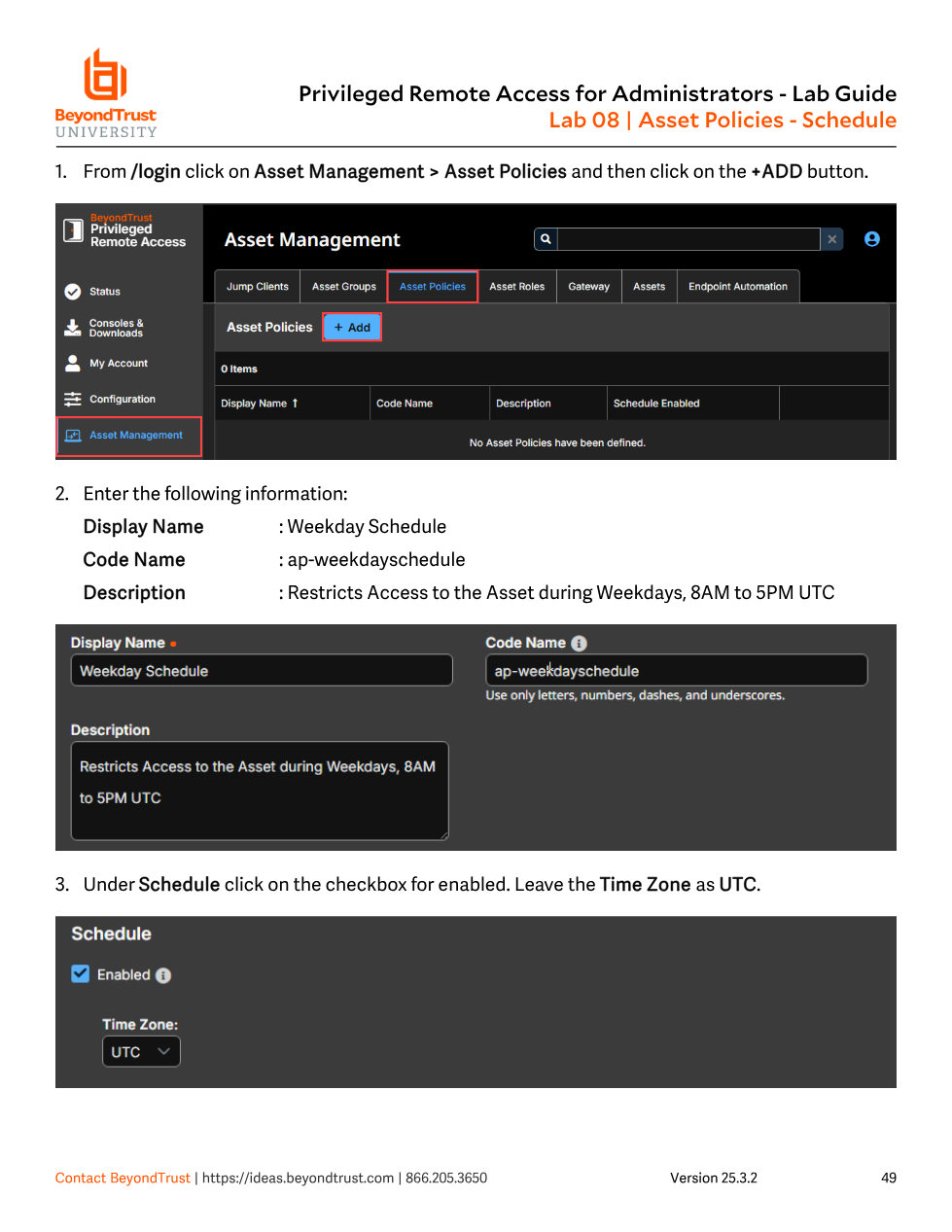952x1232 pixels.
Task: Sort by the Display Name arrow icon
Action: [x=295, y=404]
